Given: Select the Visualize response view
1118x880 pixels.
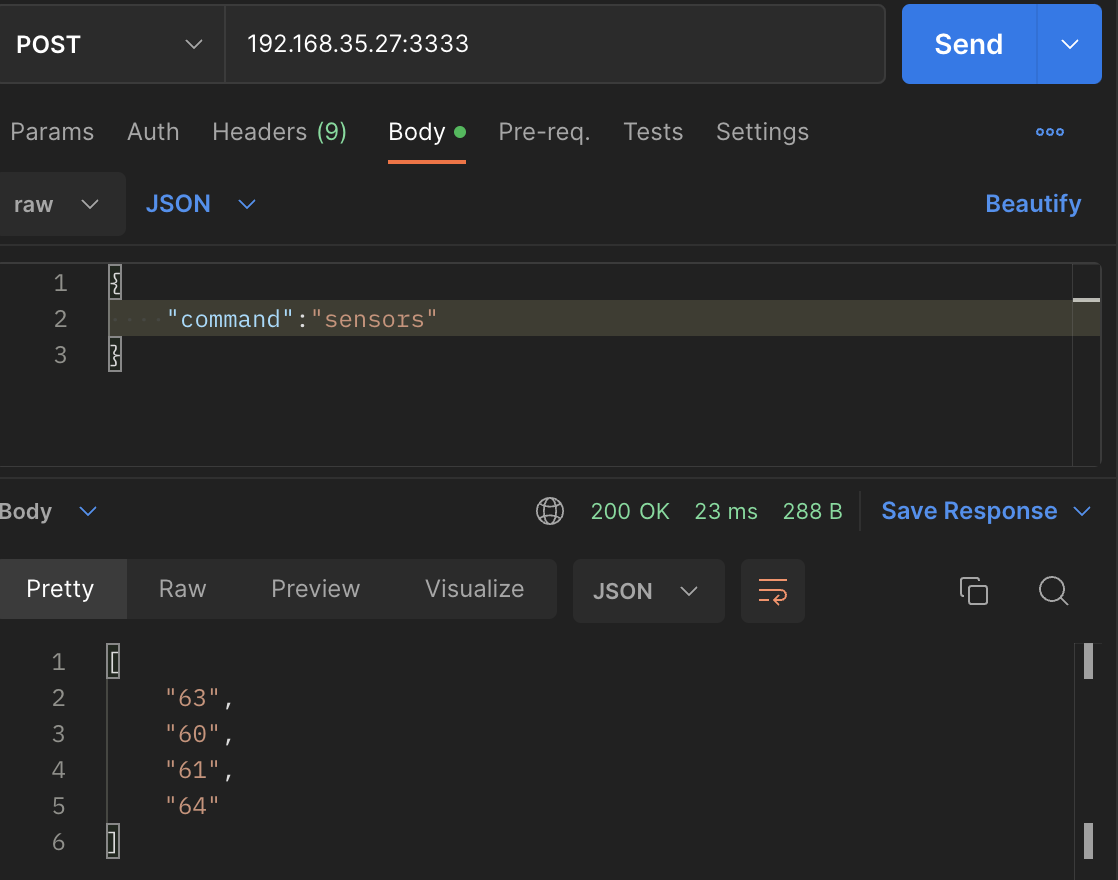Looking at the screenshot, I should click(x=475, y=589).
